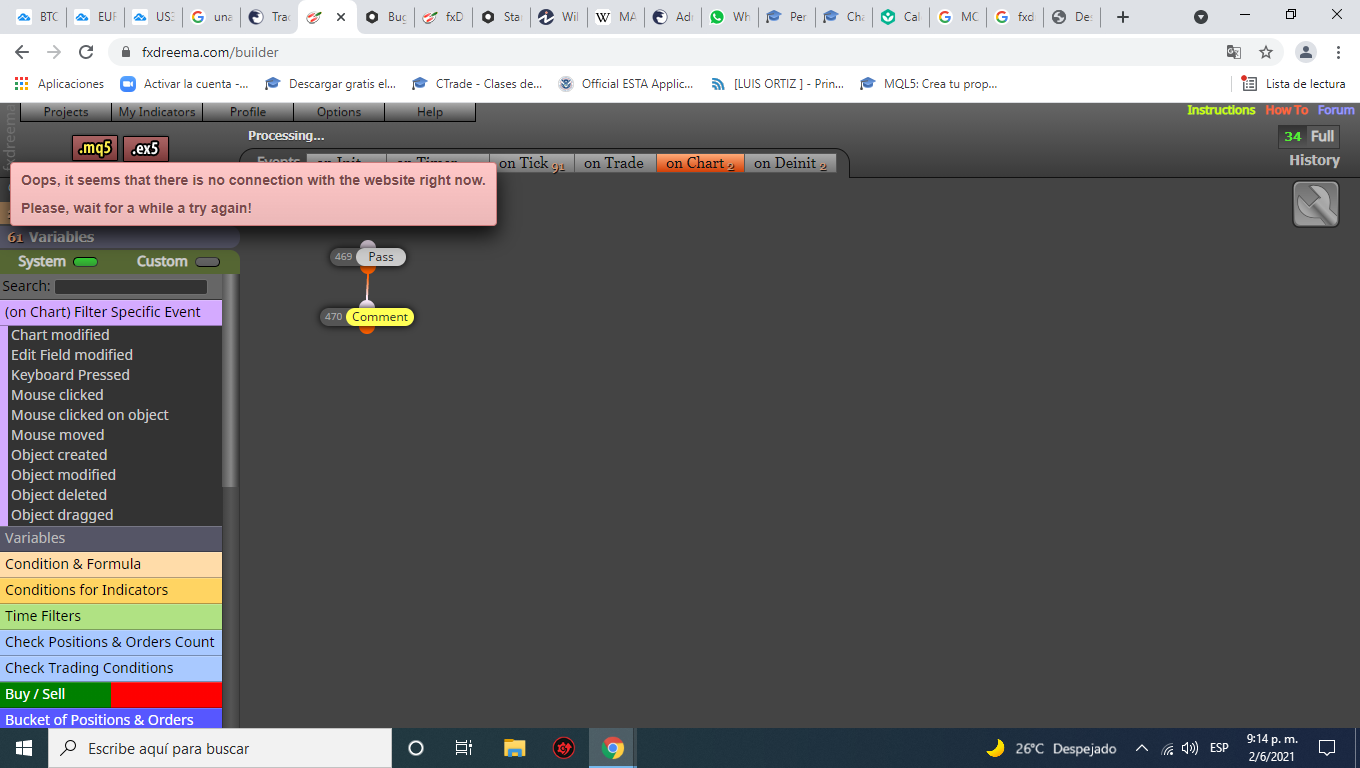
Task: Bookmark this page with the star icon
Action: coord(1266,52)
